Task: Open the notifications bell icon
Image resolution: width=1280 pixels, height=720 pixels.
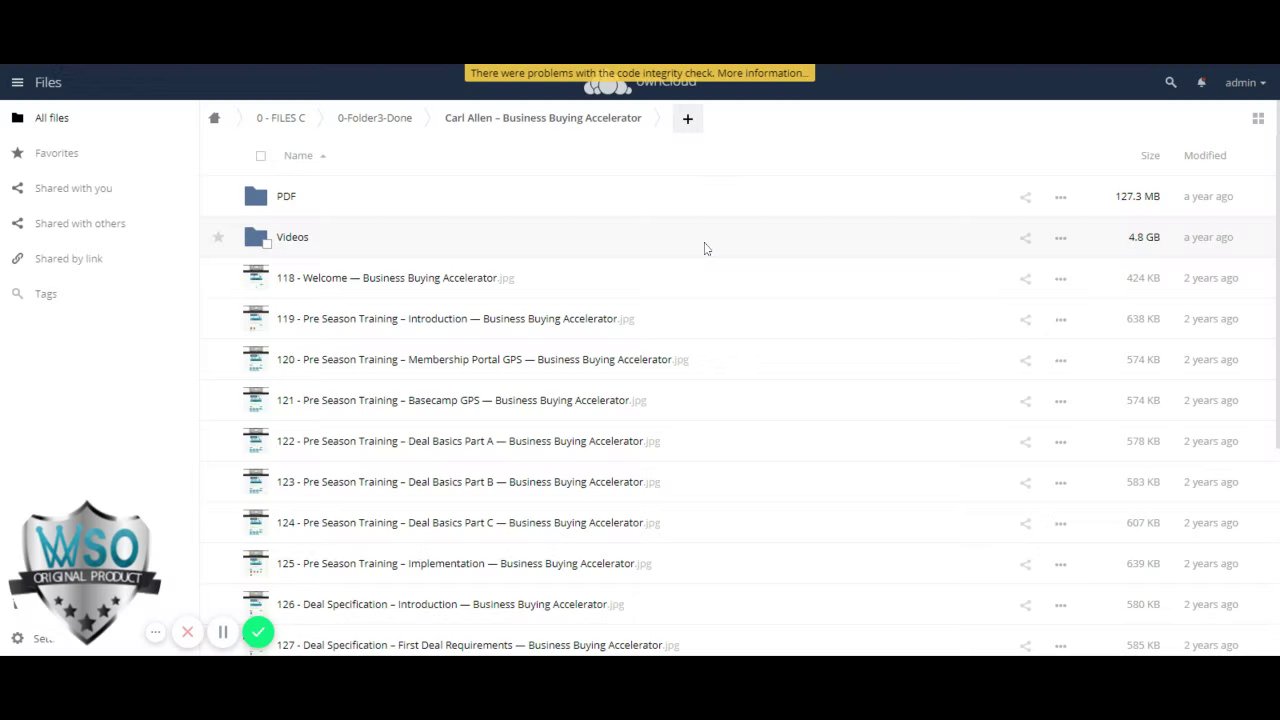Action: pyautogui.click(x=1201, y=83)
